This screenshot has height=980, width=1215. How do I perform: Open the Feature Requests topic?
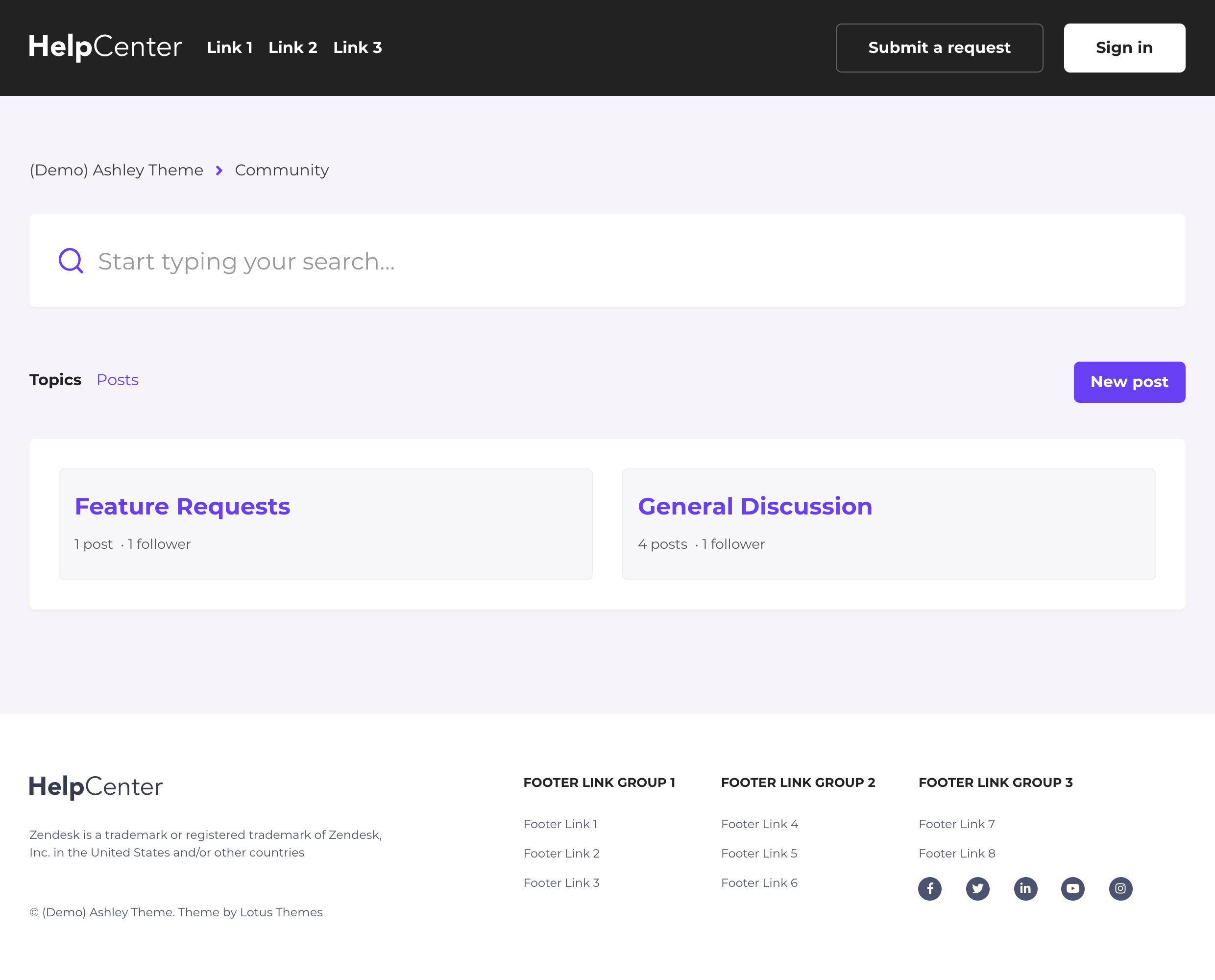point(182,506)
